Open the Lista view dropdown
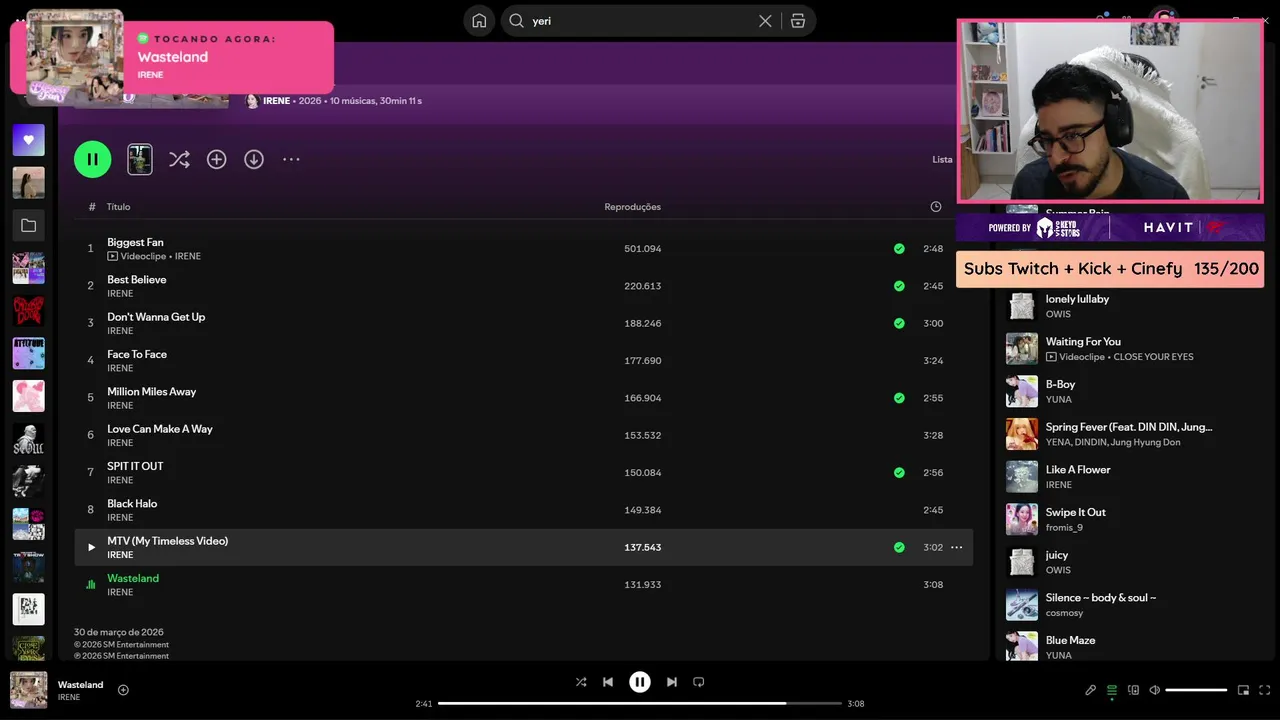Image resolution: width=1280 pixels, height=720 pixels. [942, 159]
